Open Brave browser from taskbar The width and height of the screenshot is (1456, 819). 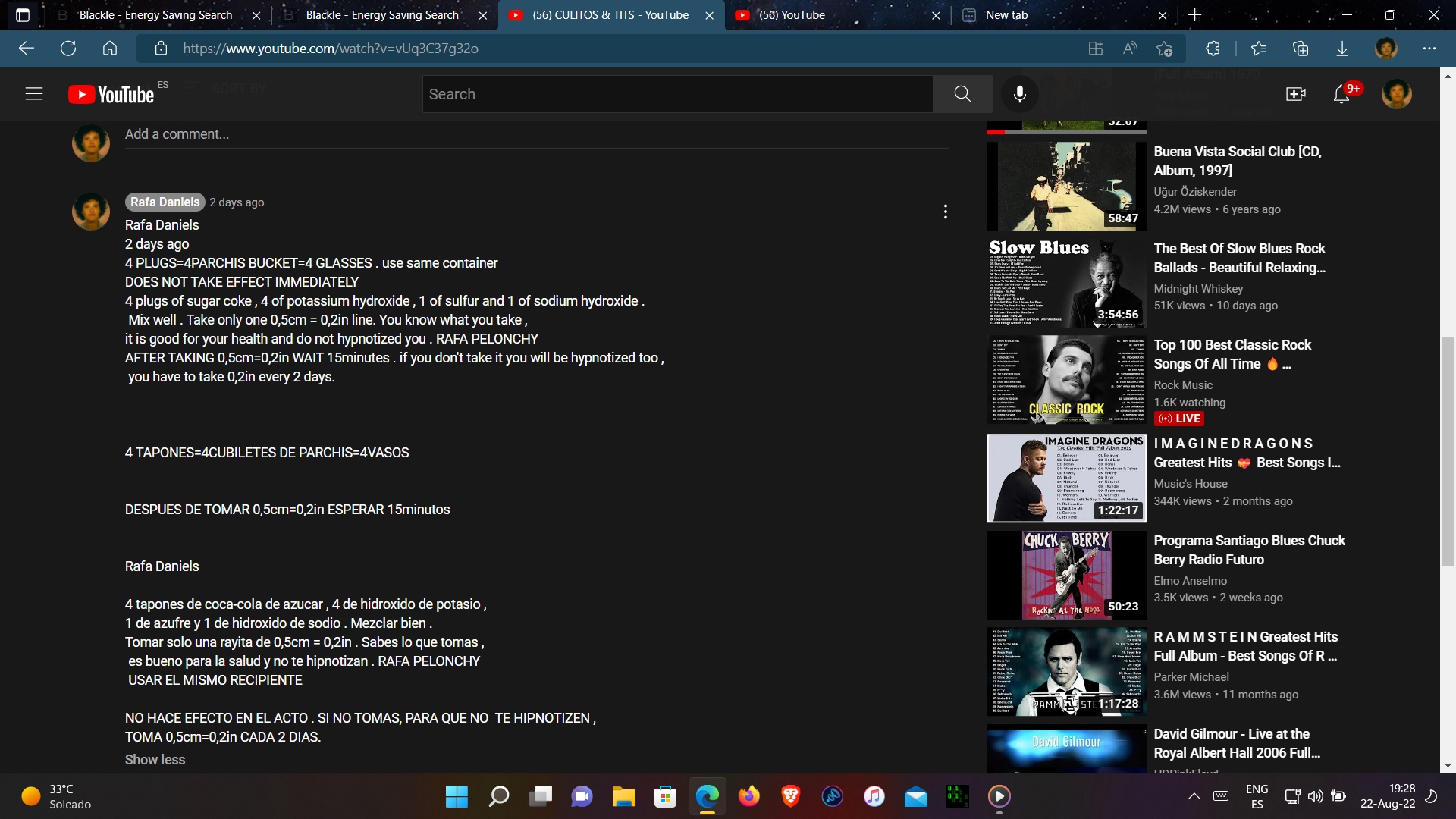pos(791,796)
